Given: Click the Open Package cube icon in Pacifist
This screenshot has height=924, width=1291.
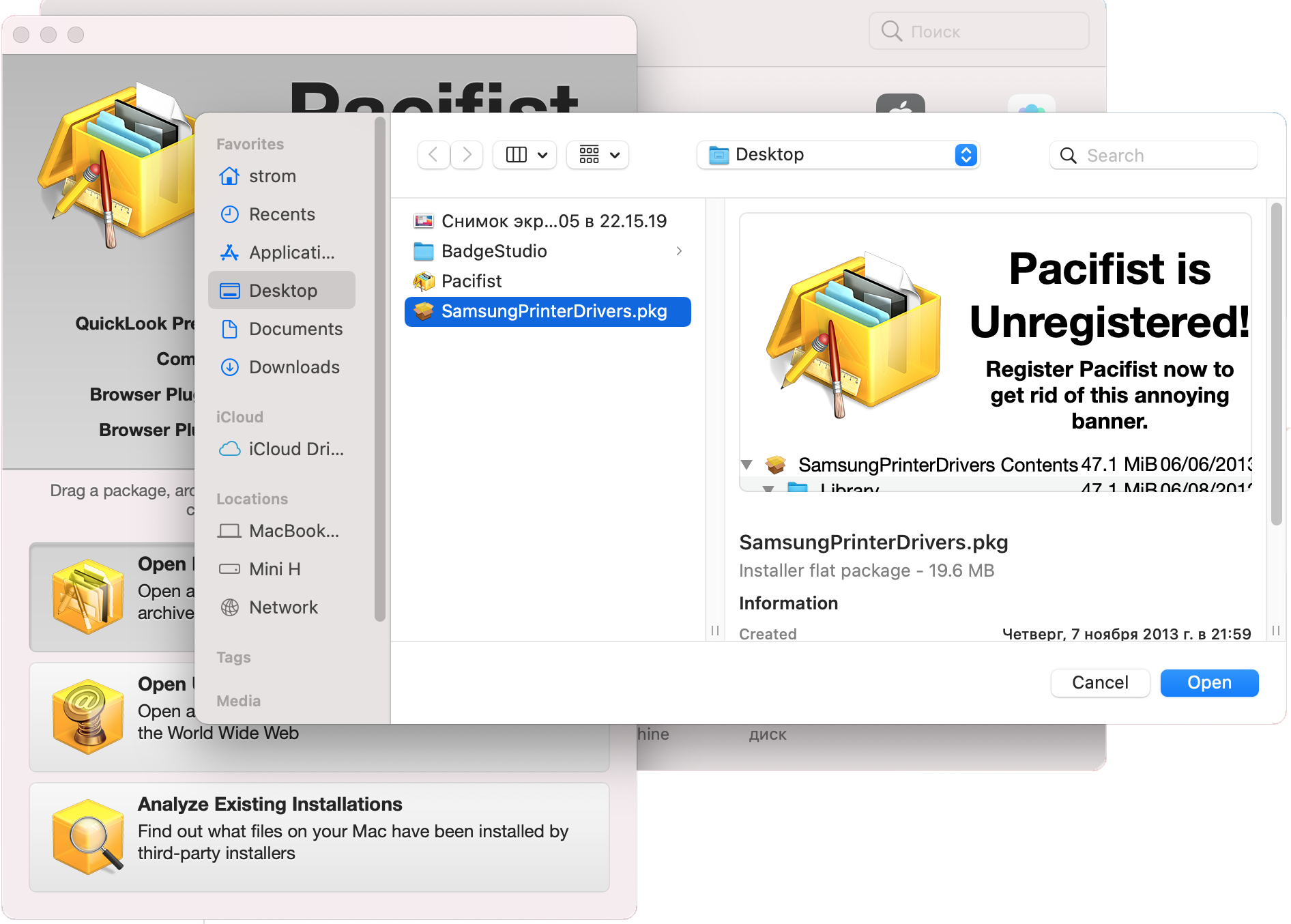Looking at the screenshot, I should (x=88, y=597).
